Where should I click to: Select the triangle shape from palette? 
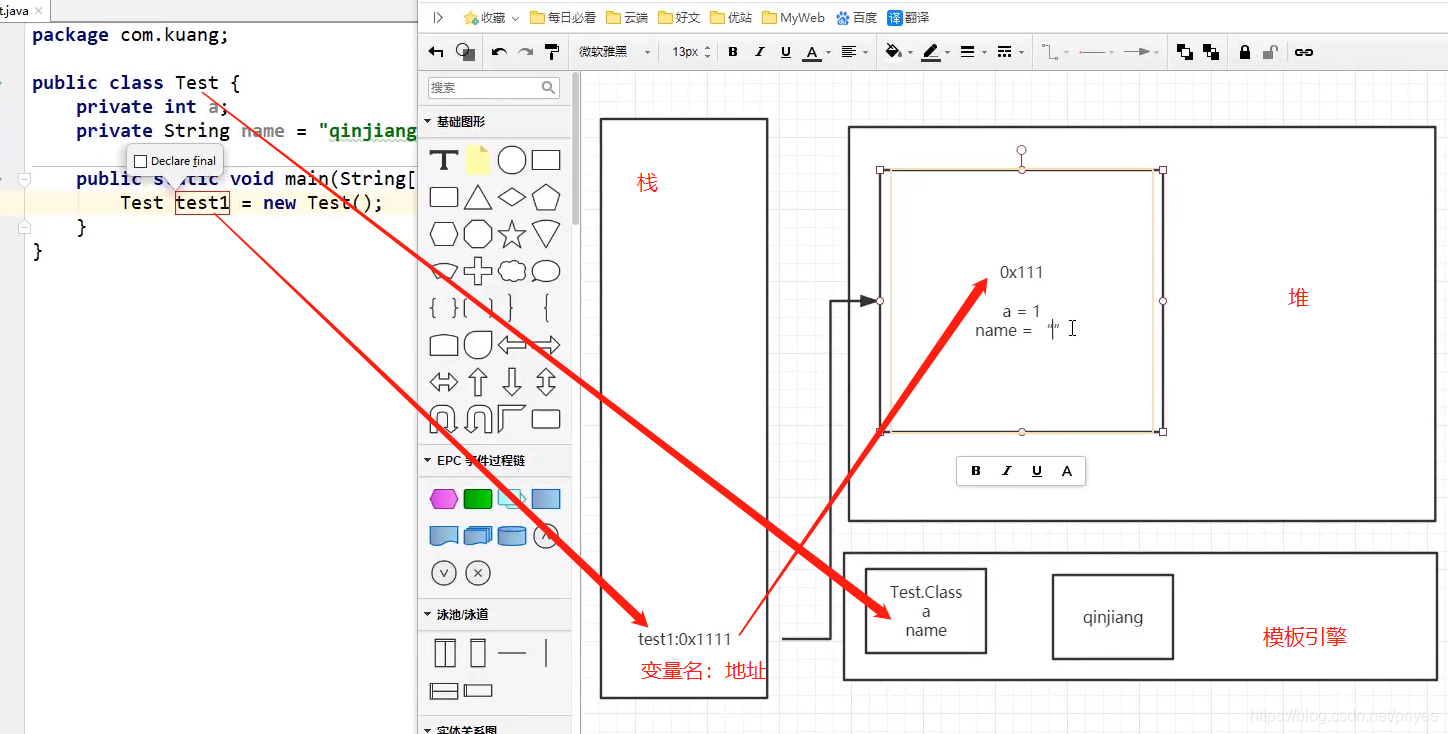[x=478, y=197]
